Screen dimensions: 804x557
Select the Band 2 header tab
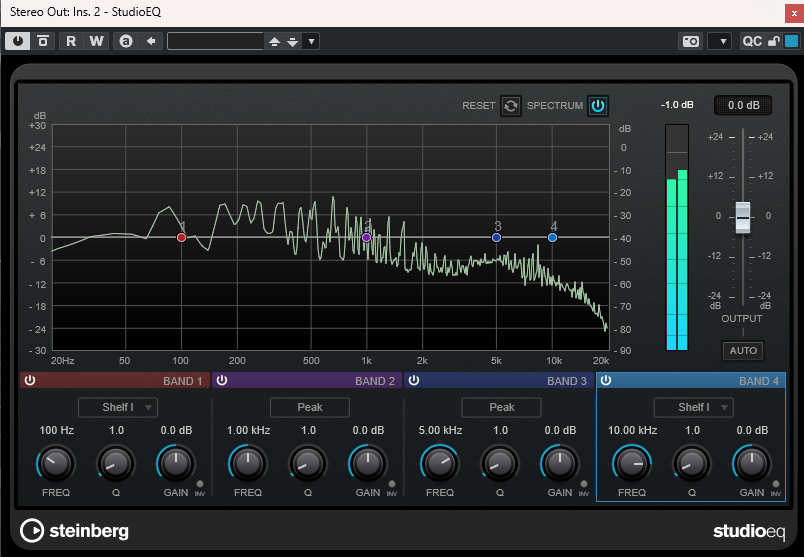[307, 381]
